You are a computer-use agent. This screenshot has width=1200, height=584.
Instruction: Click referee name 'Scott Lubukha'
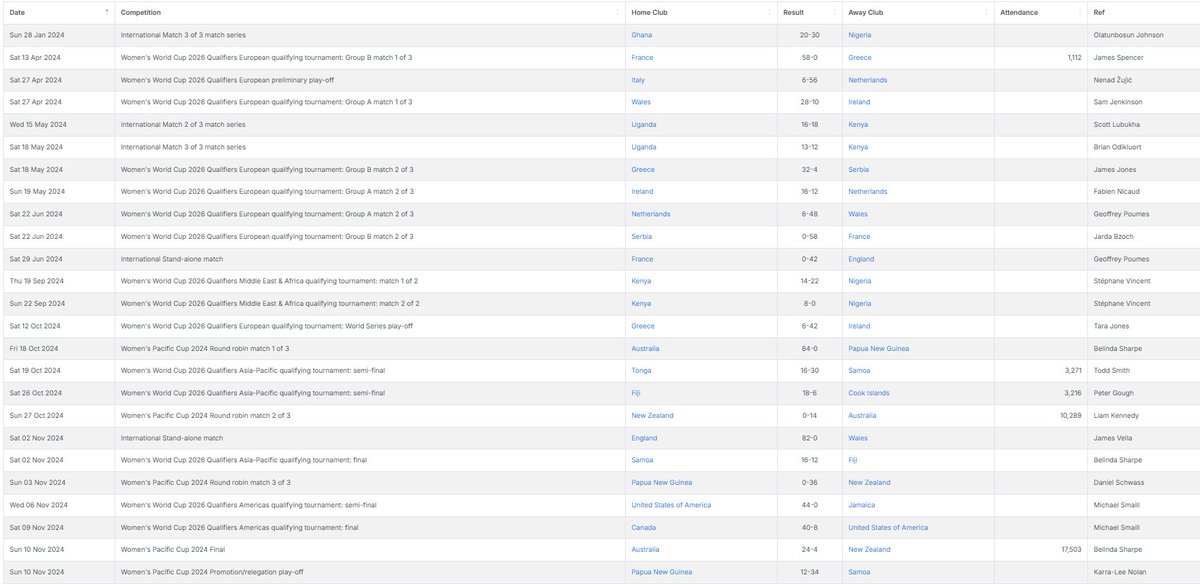pyautogui.click(x=1118, y=124)
